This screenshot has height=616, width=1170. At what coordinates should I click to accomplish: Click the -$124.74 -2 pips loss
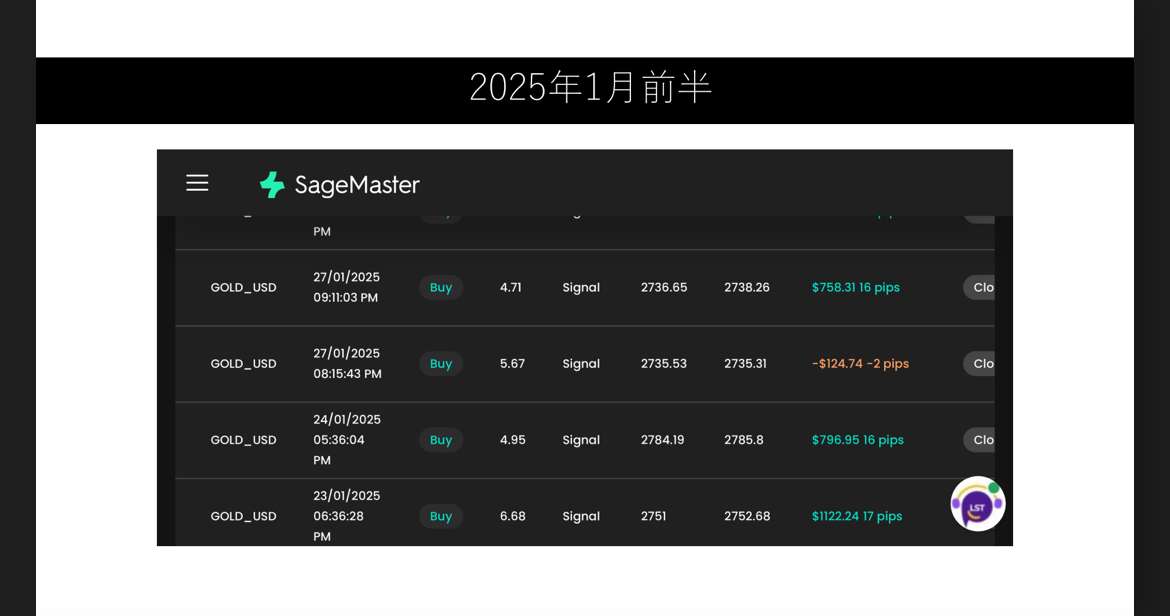pyautogui.click(x=860, y=364)
